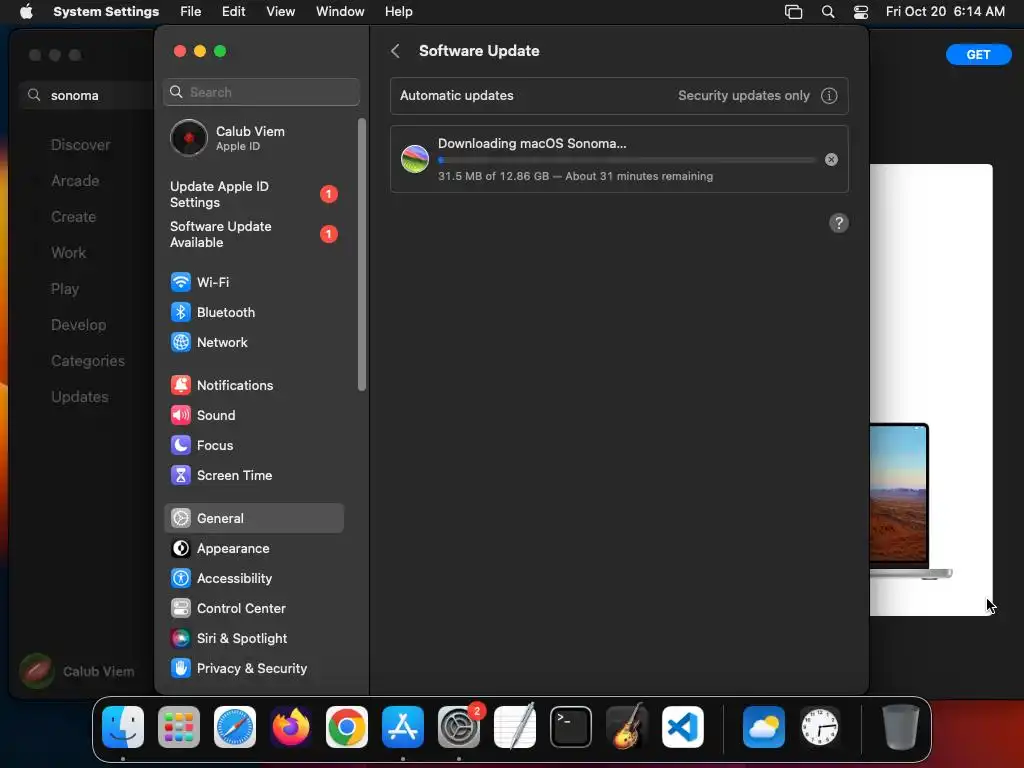Viewport: 1024px width, 768px height.
Task: Open Software Update Available item
Action: point(253,234)
